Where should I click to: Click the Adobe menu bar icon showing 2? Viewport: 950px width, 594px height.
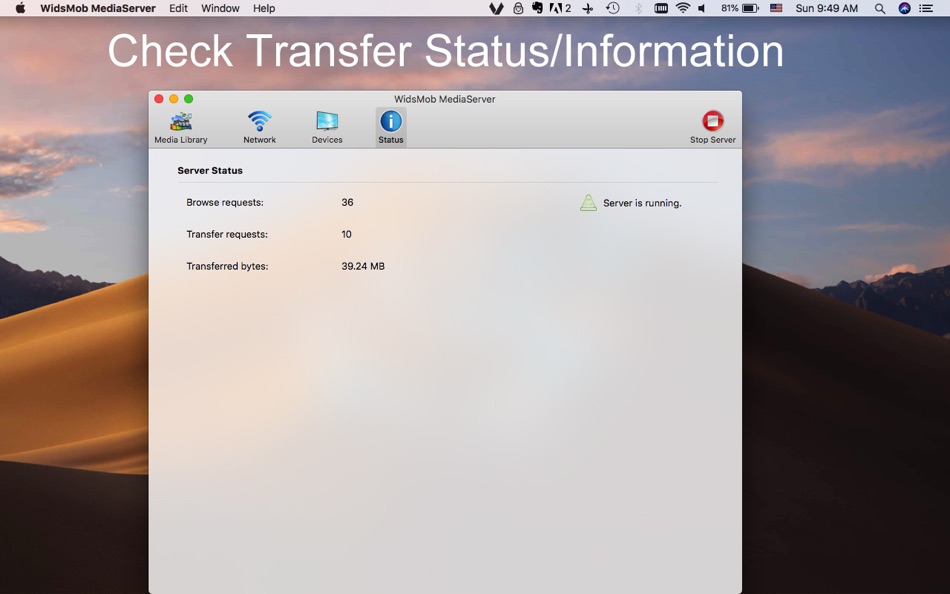pos(560,8)
